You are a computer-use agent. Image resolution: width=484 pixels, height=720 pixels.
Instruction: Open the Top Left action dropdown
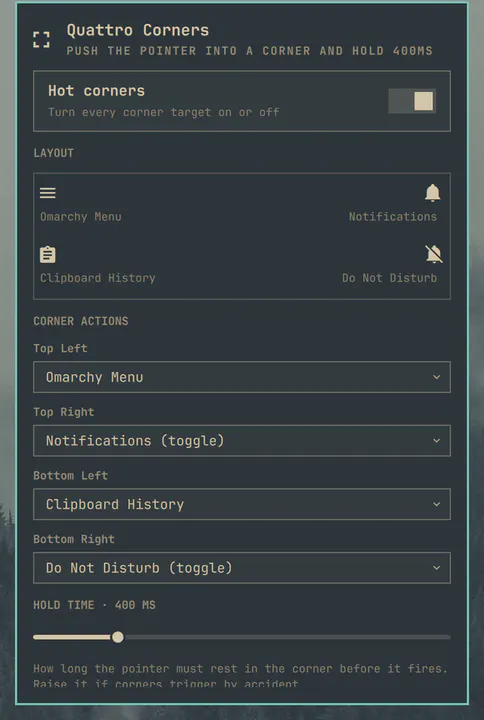pyautogui.click(x=242, y=377)
